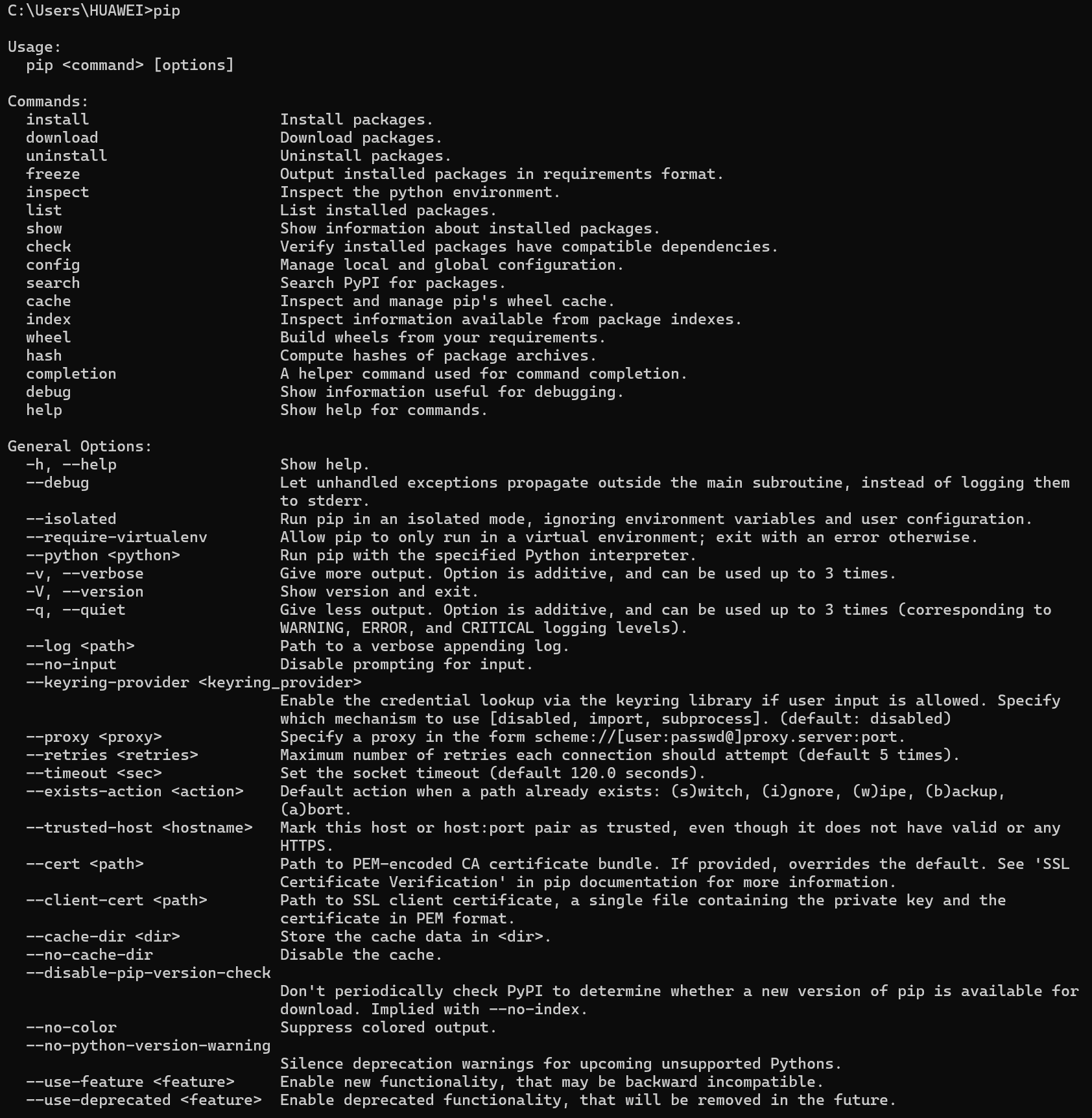The image size is (1092, 1118).
Task: Click the 'Suppress colored output.' description
Action: (x=388, y=1027)
